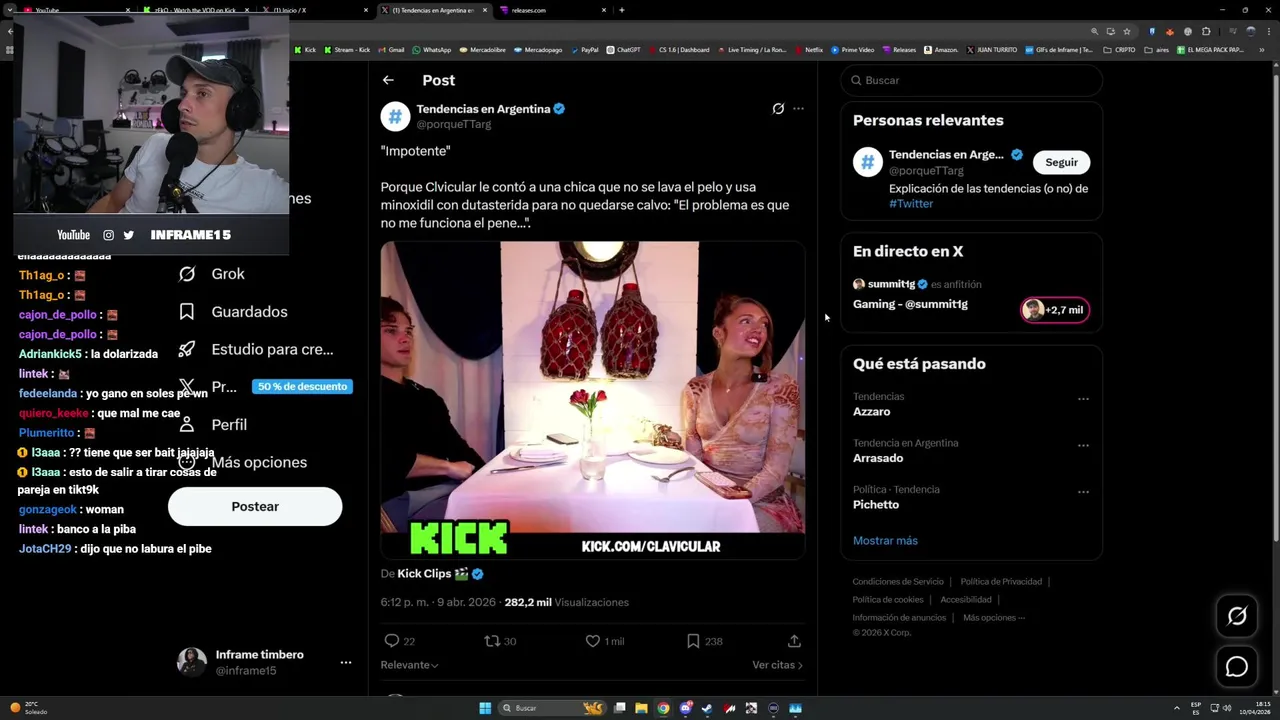This screenshot has width=1280, height=720.
Task: Open #Twitter hashtag link
Action: click(911, 203)
